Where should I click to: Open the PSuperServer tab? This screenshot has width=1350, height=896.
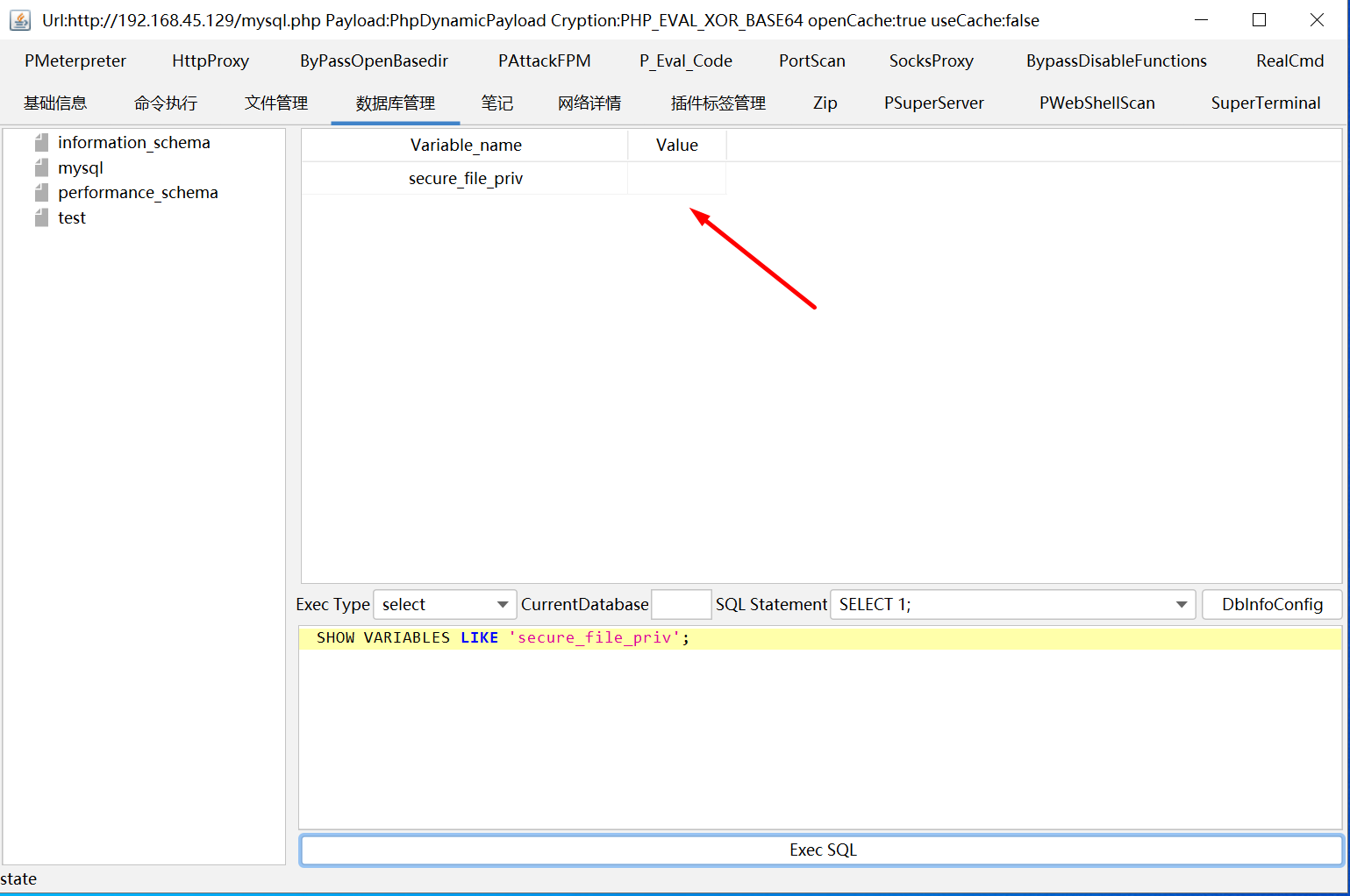point(934,103)
